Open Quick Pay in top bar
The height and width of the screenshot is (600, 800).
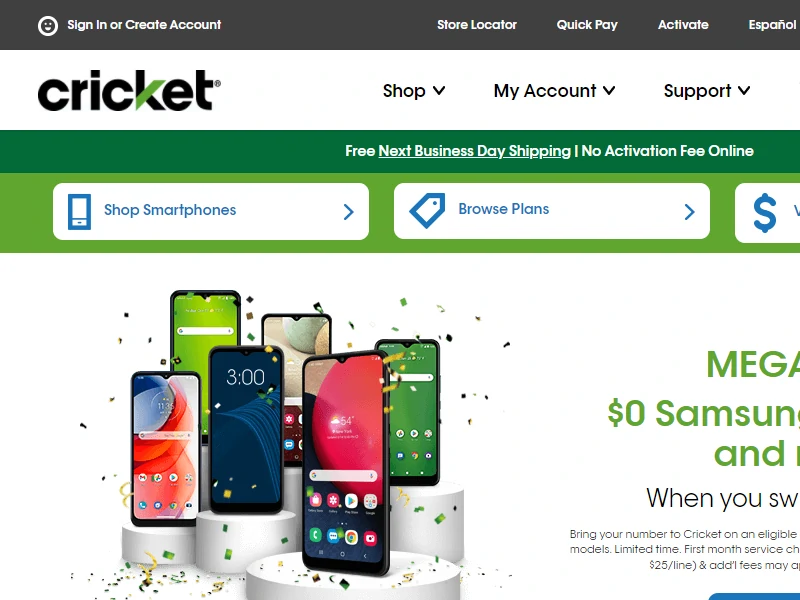(587, 24)
